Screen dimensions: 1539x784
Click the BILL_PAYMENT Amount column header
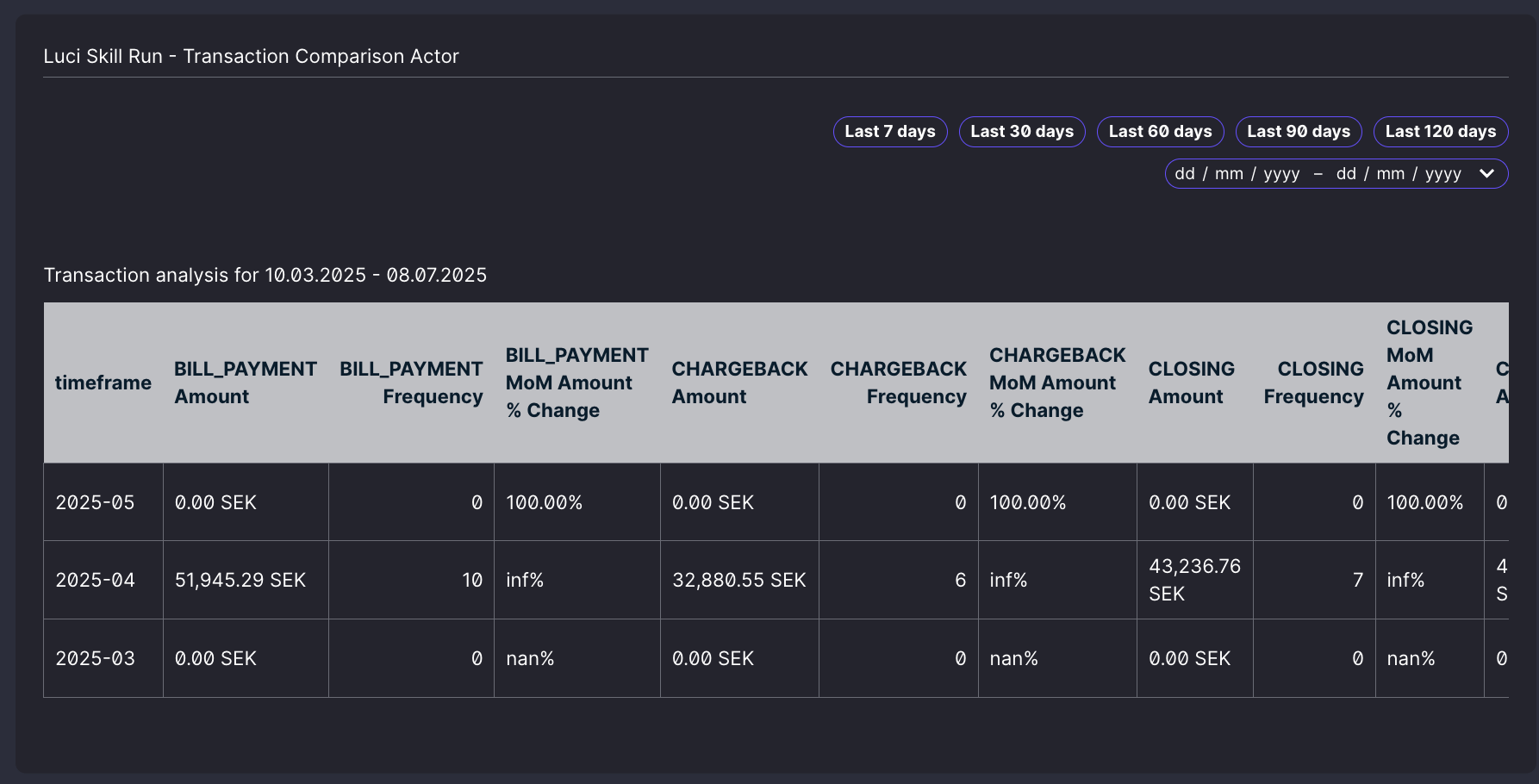click(246, 383)
